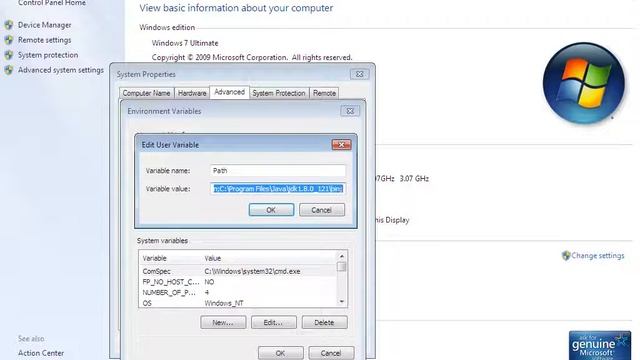Cancel the Edit User Variable dialog
Screen dimensions: 640x360
[322, 210]
